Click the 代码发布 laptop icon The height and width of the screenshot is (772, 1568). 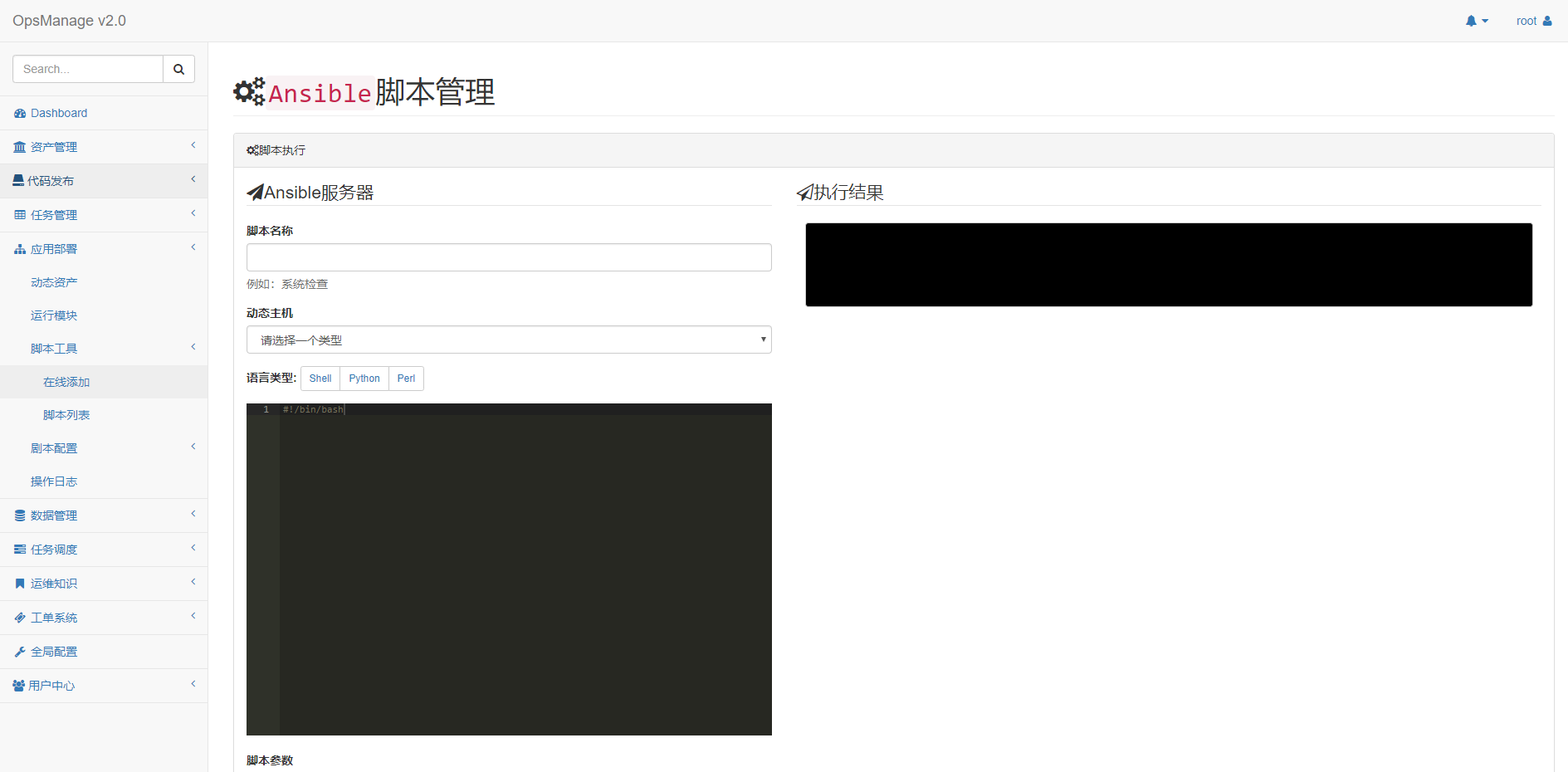18,180
